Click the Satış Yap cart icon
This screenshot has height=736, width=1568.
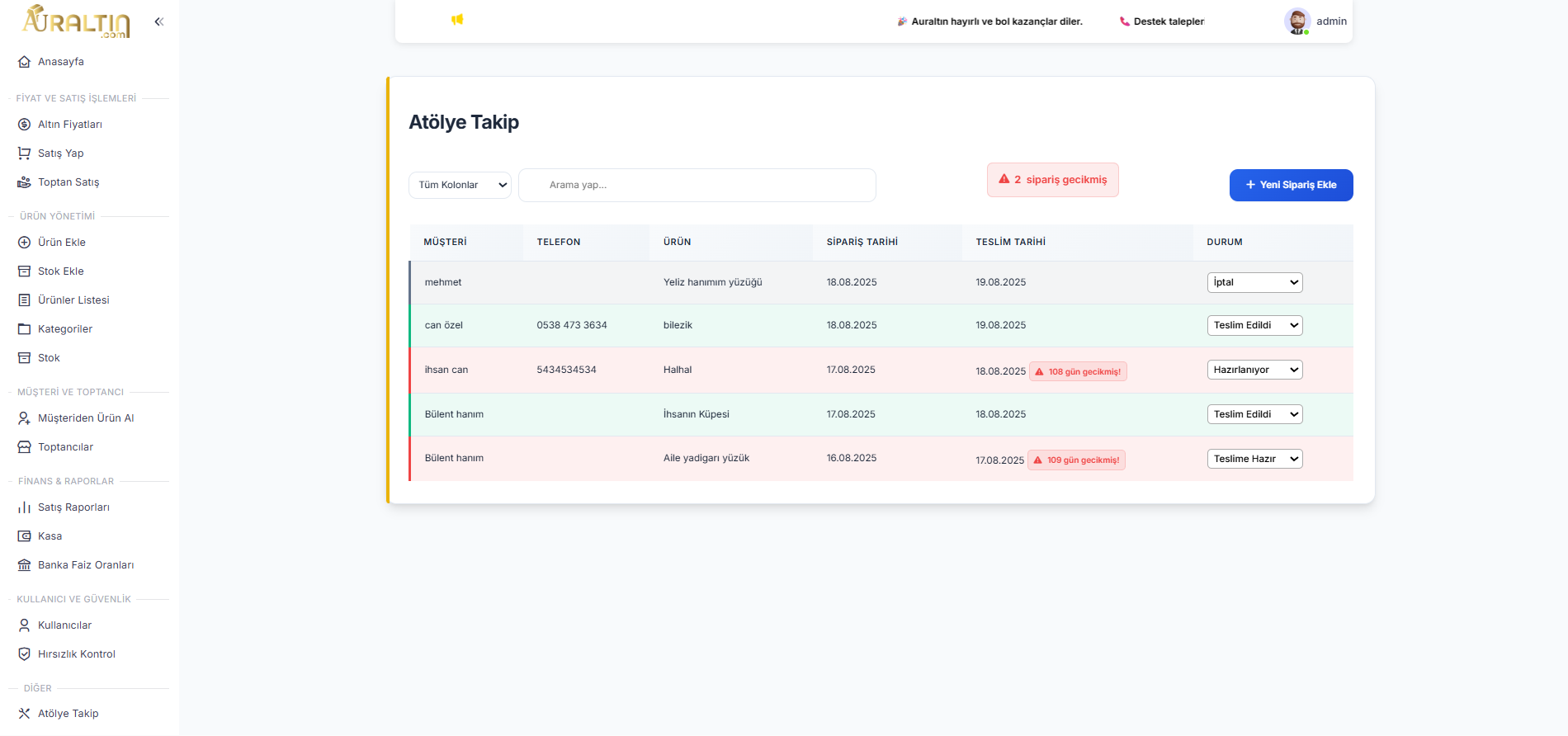click(x=25, y=153)
